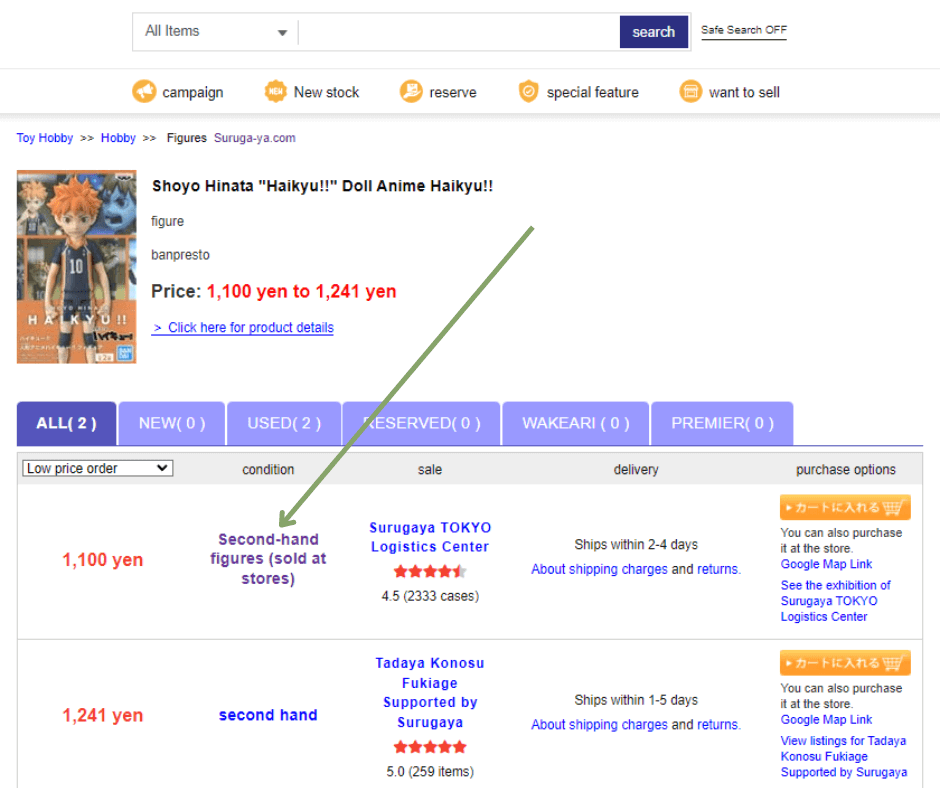Open the want to sell menu item
940x788 pixels.
point(730,92)
